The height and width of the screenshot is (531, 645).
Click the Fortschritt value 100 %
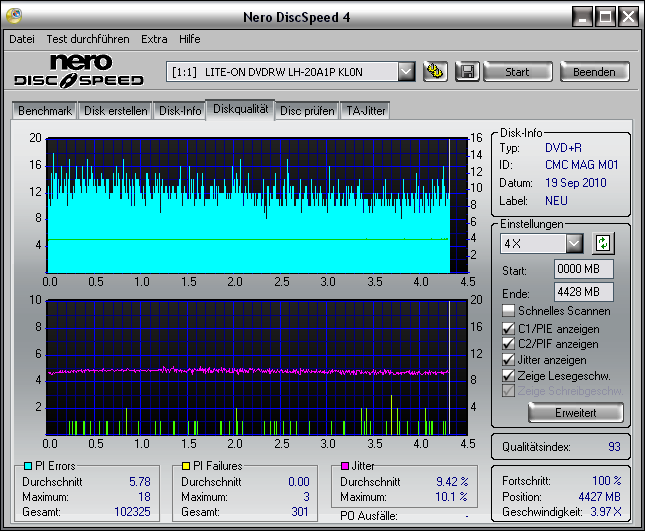pyautogui.click(x=607, y=480)
